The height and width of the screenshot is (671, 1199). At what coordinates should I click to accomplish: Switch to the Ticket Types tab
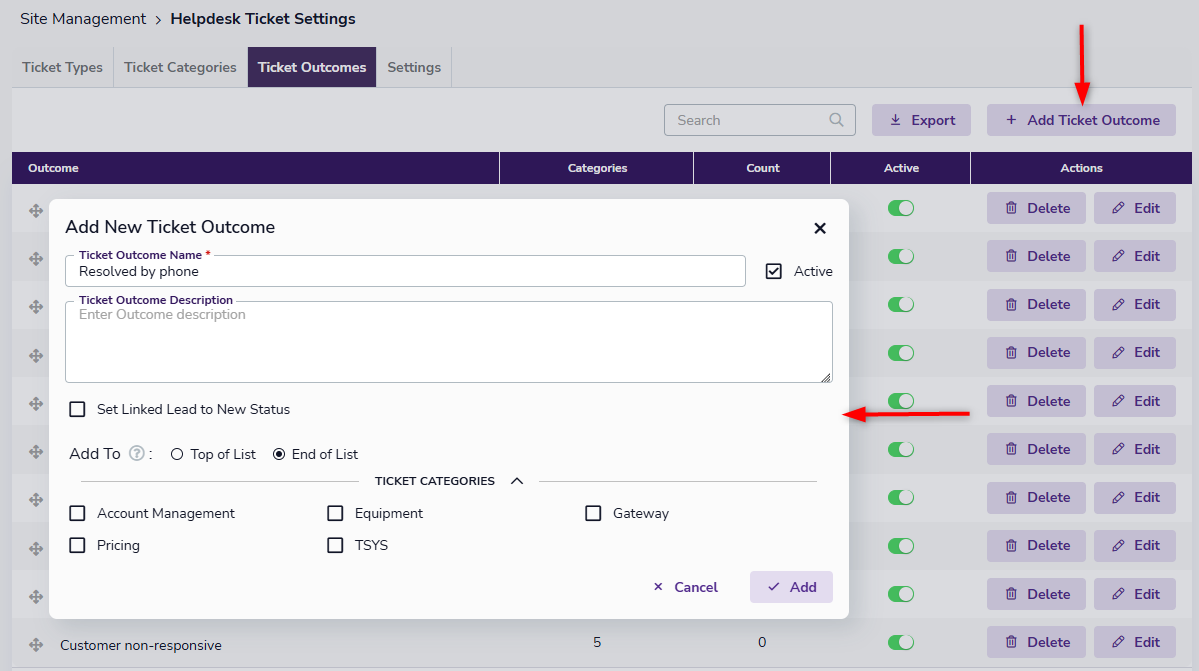(x=62, y=67)
